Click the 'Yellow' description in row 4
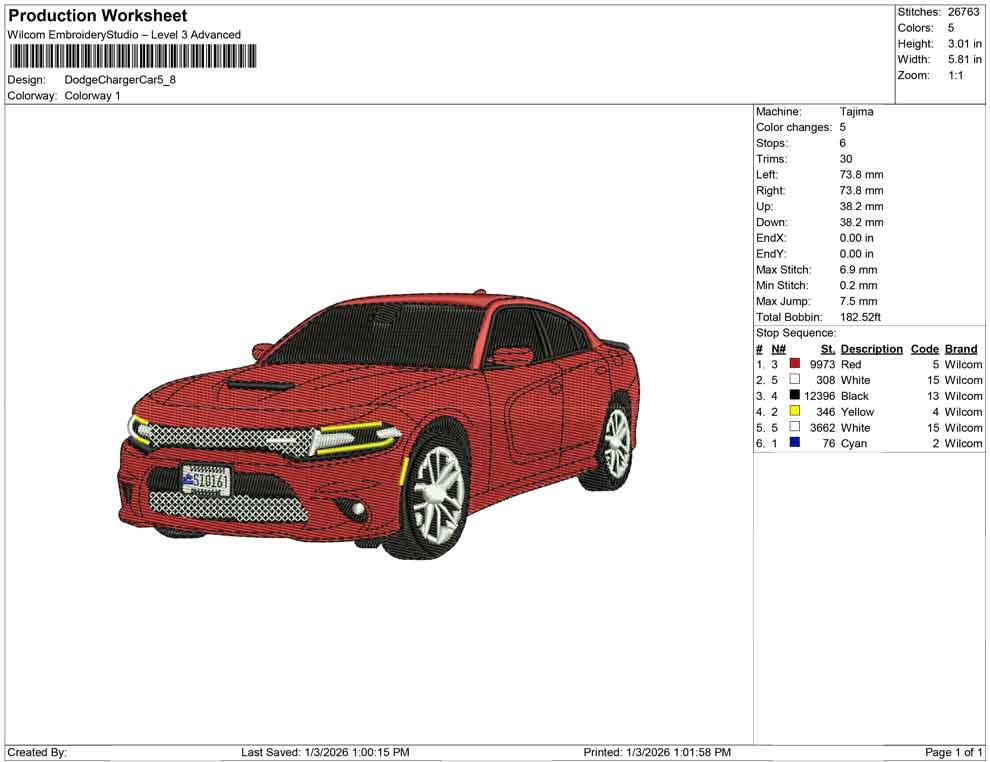Image resolution: width=990 pixels, height=762 pixels. point(857,412)
